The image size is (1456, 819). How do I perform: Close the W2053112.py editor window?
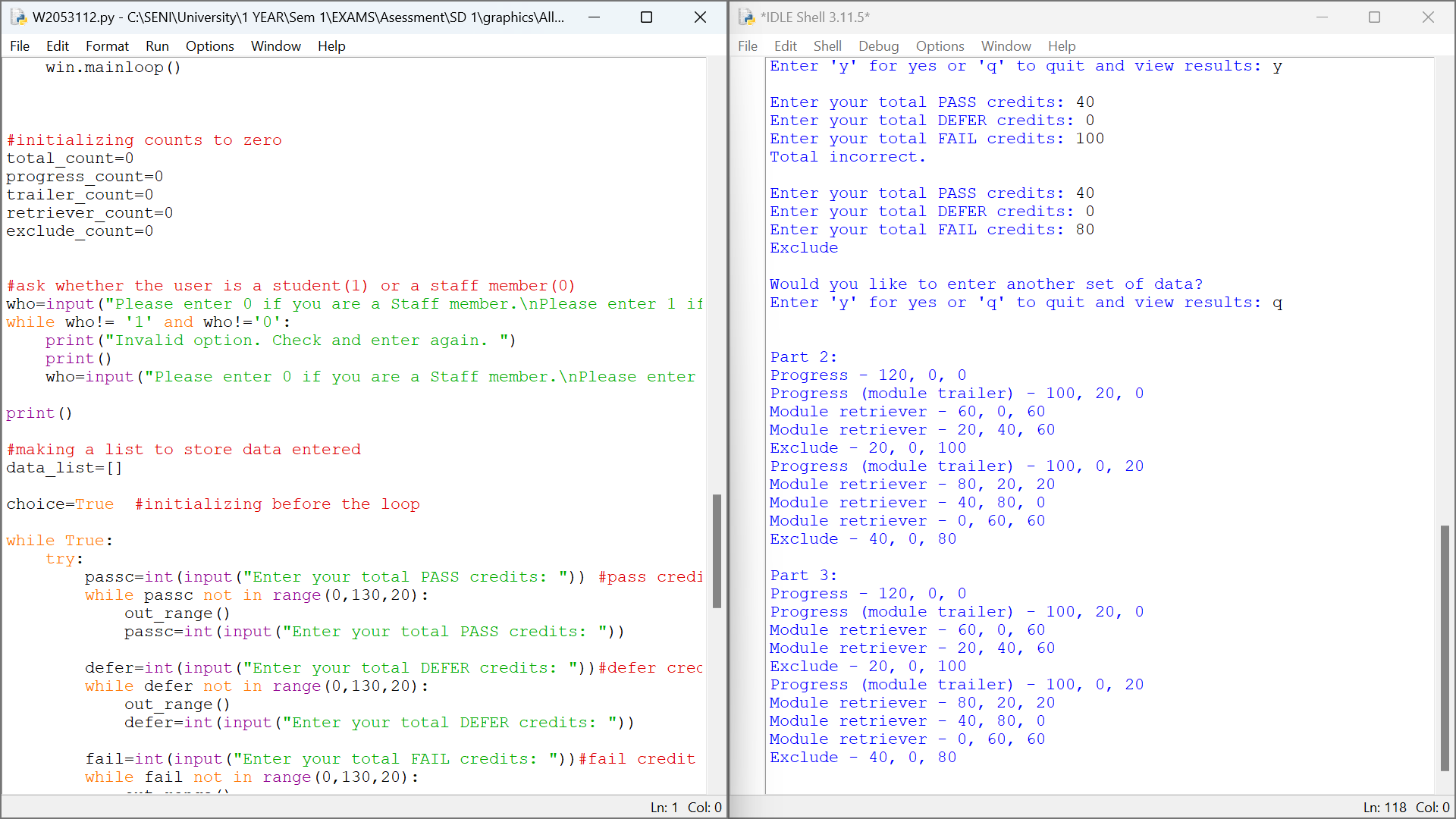[x=700, y=17]
